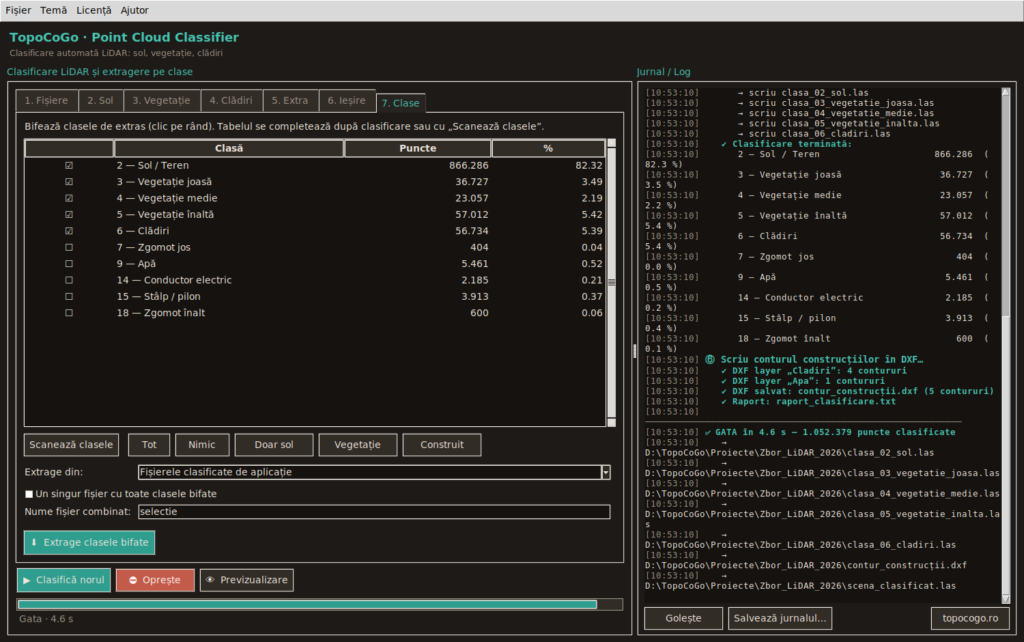Select the 7. Clase tab
This screenshot has height=642, width=1024.
[x=400, y=103]
